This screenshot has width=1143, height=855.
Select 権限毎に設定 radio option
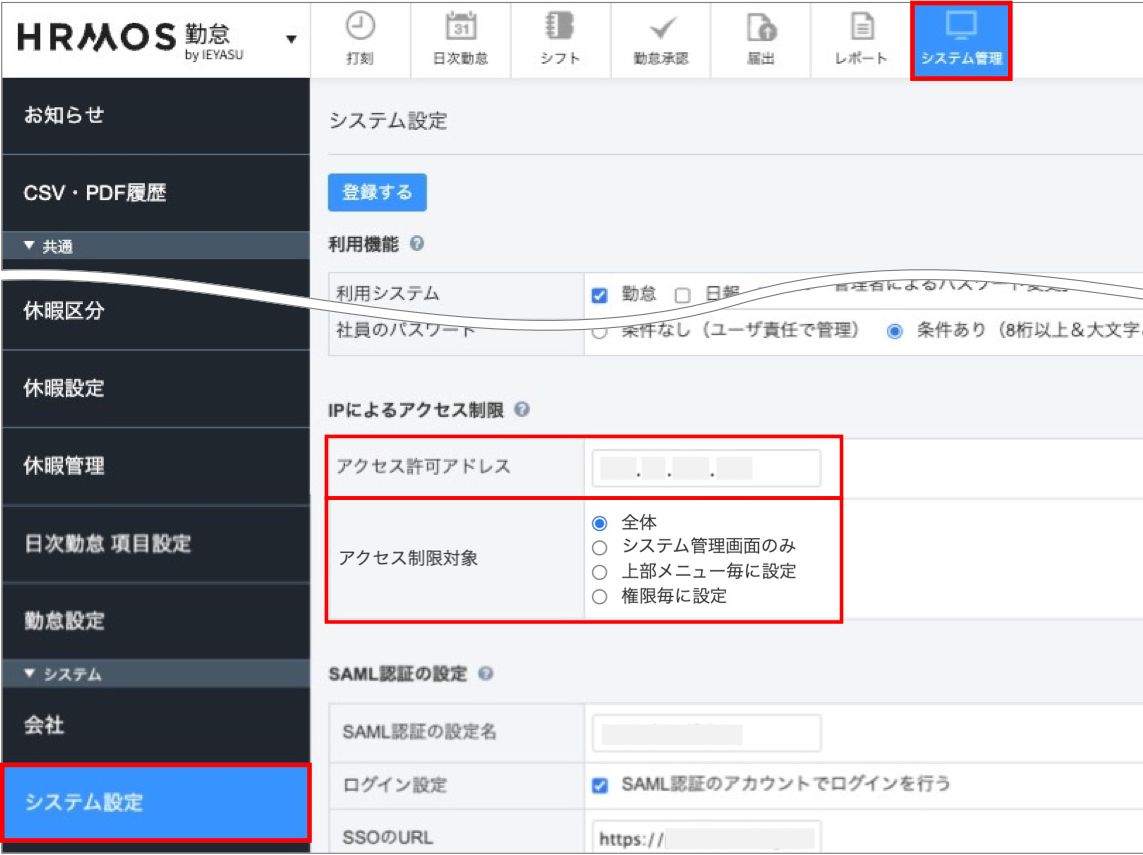tap(599, 596)
